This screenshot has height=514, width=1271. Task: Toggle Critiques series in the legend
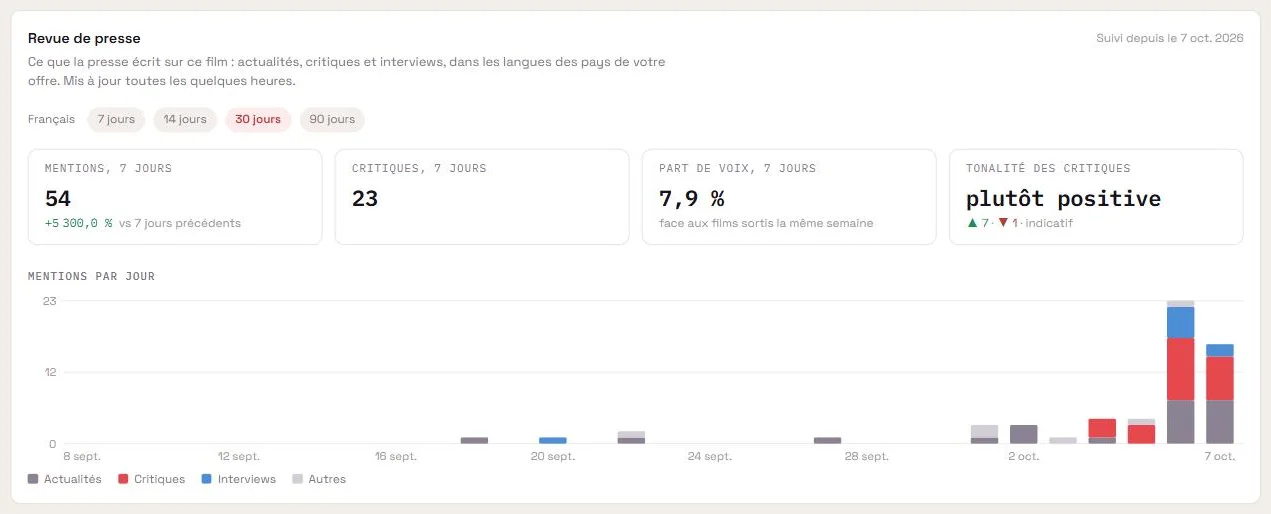tap(152, 479)
